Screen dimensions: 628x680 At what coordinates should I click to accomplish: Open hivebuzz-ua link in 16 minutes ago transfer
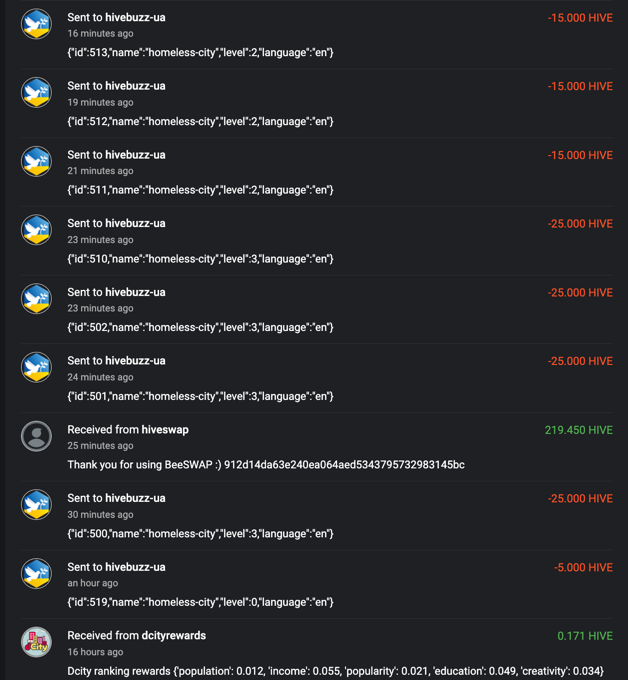[x=135, y=17]
